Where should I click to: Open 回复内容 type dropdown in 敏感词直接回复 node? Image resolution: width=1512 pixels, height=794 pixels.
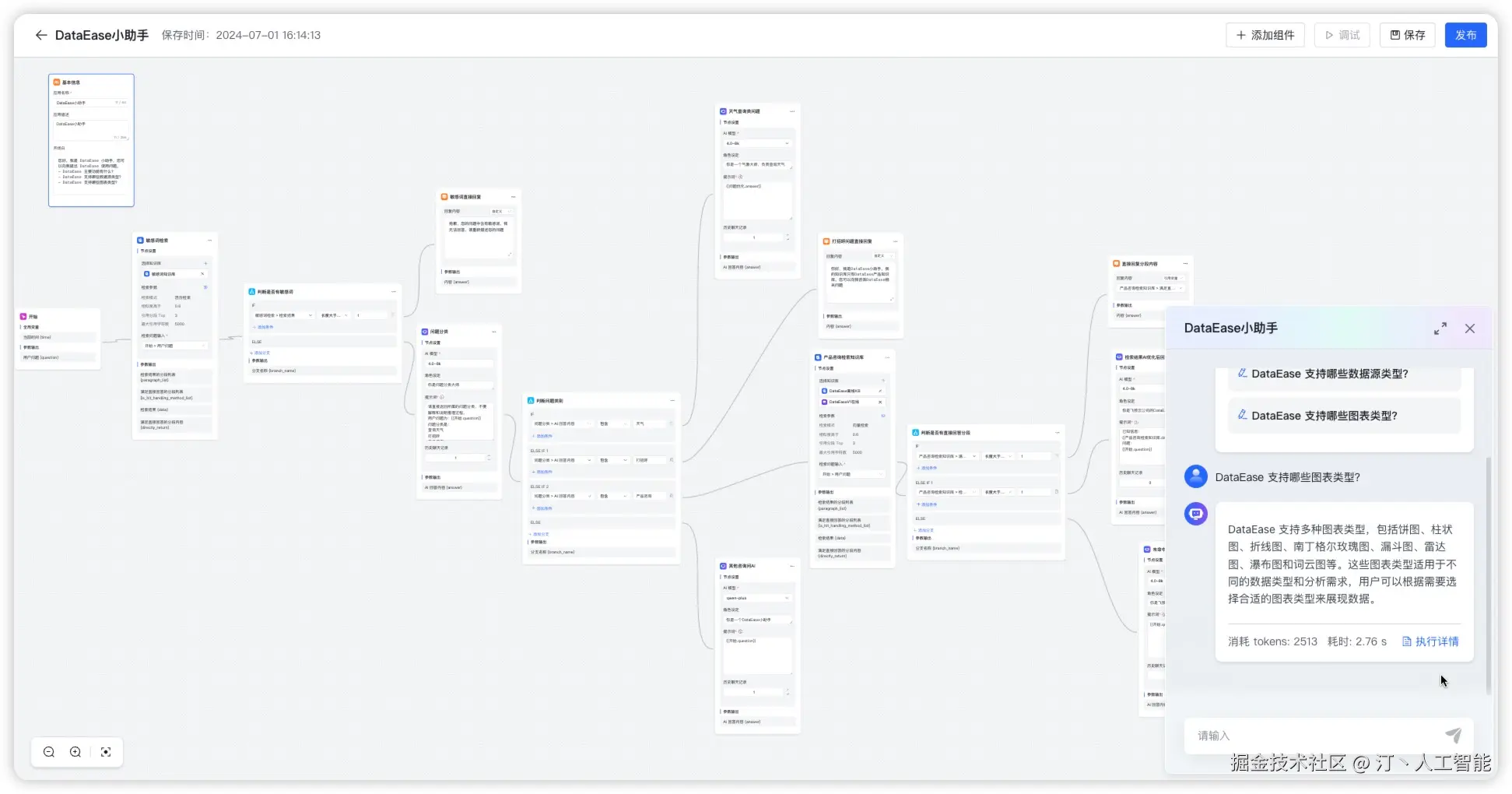coord(500,211)
